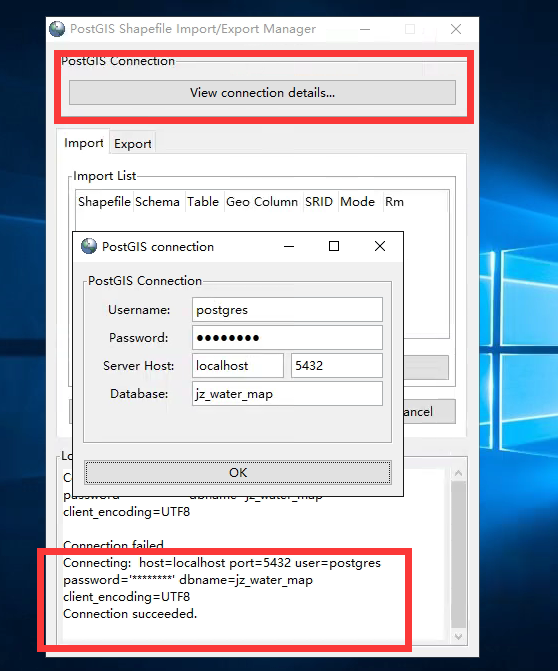Viewport: 558px width, 671px height.
Task: Click the log scrollbar down arrow
Action: tap(458, 636)
